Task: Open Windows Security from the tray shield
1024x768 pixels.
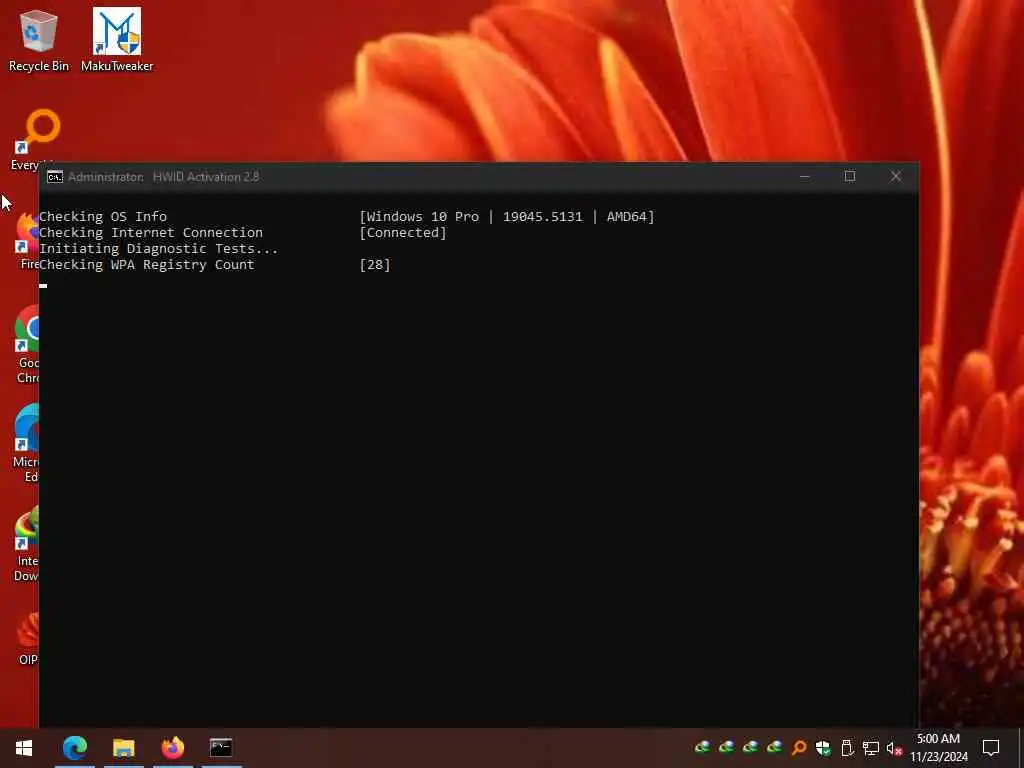Action: [823, 748]
